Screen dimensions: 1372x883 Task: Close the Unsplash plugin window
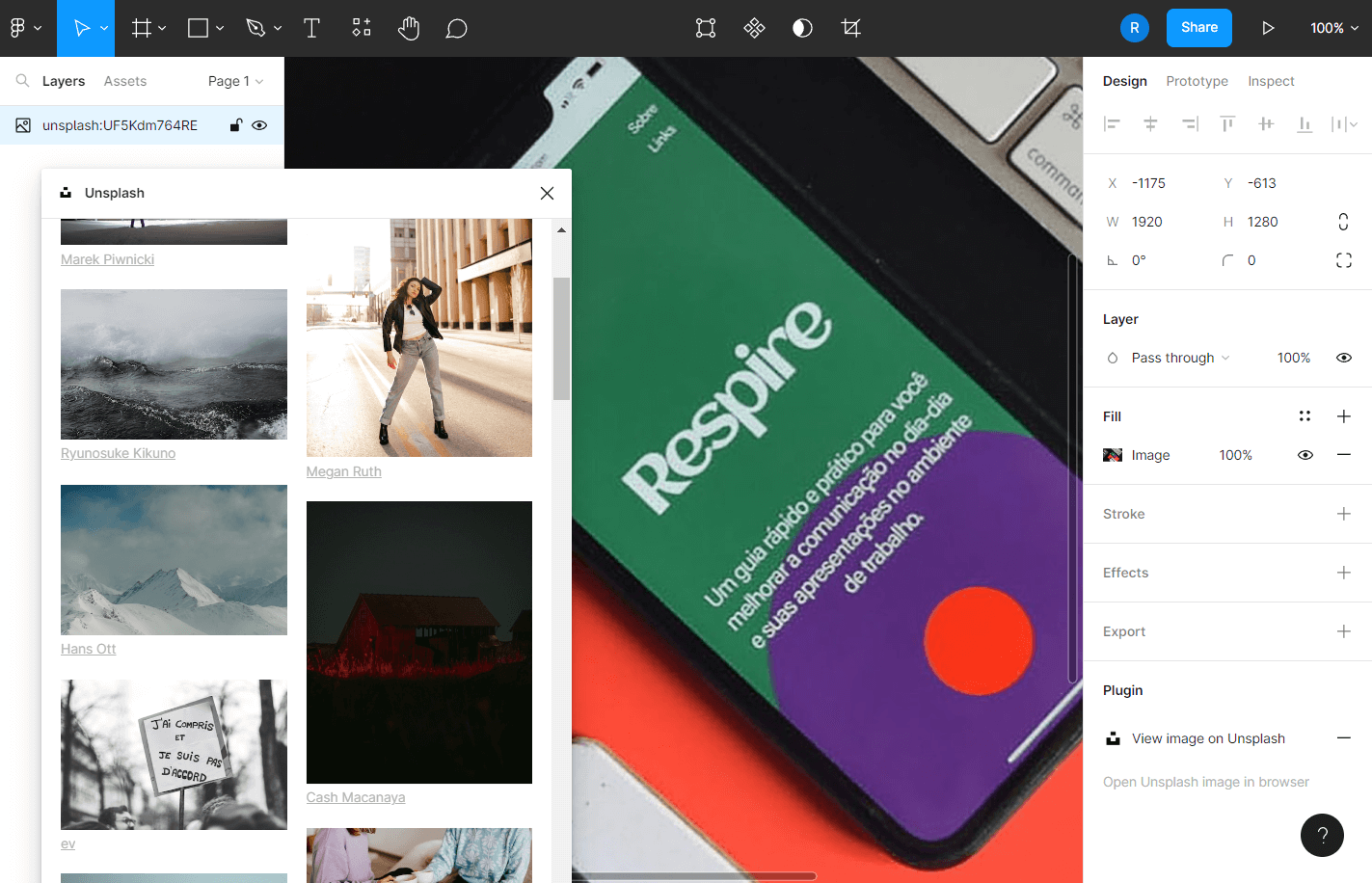click(x=547, y=193)
